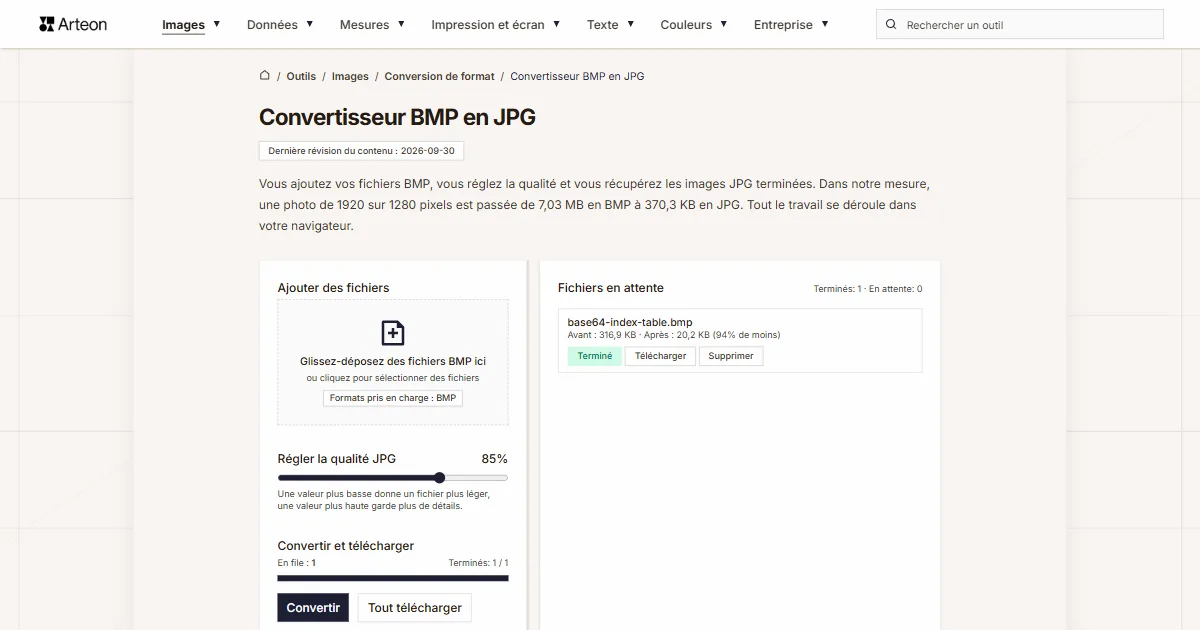
Task: Click the Arteon brand name
Action: click(x=83, y=24)
